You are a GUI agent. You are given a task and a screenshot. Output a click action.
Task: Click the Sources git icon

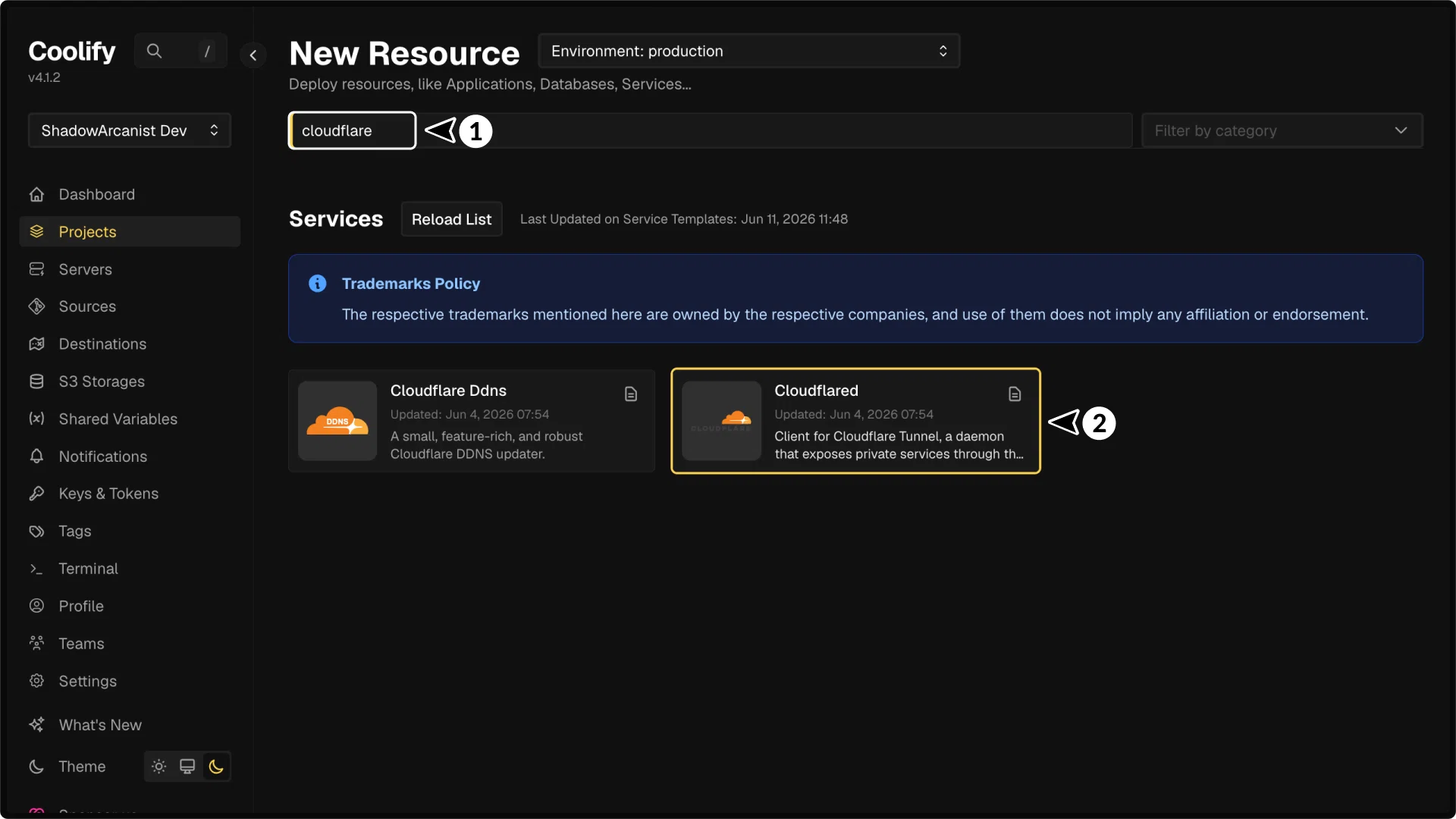(x=36, y=306)
